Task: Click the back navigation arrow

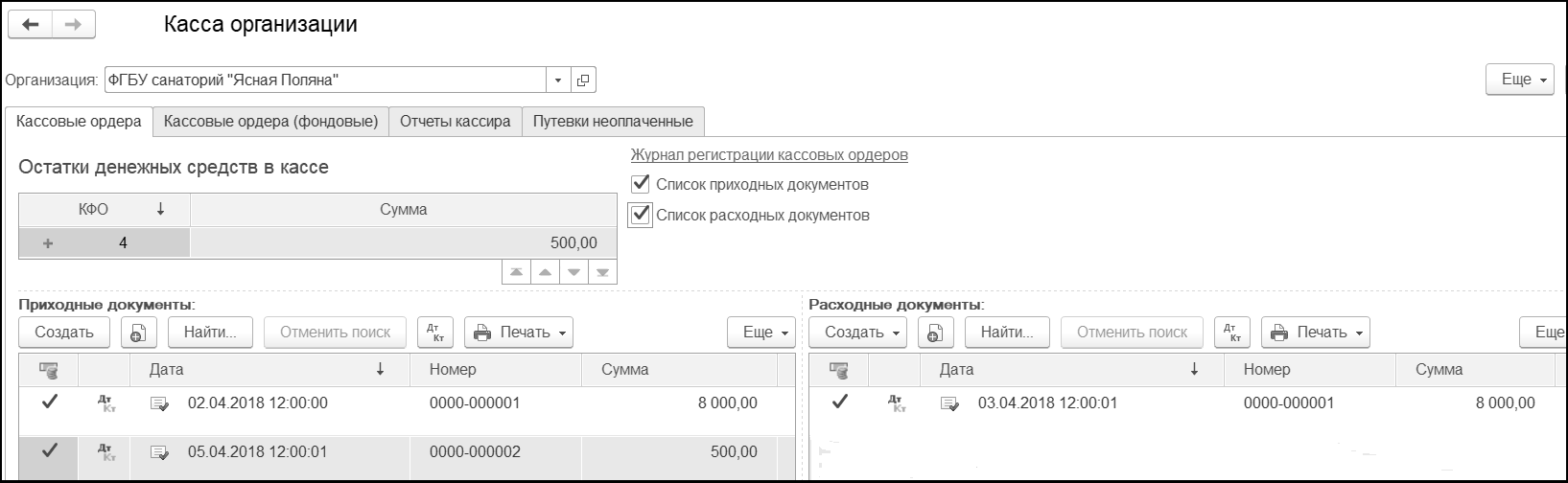Action: click(30, 25)
